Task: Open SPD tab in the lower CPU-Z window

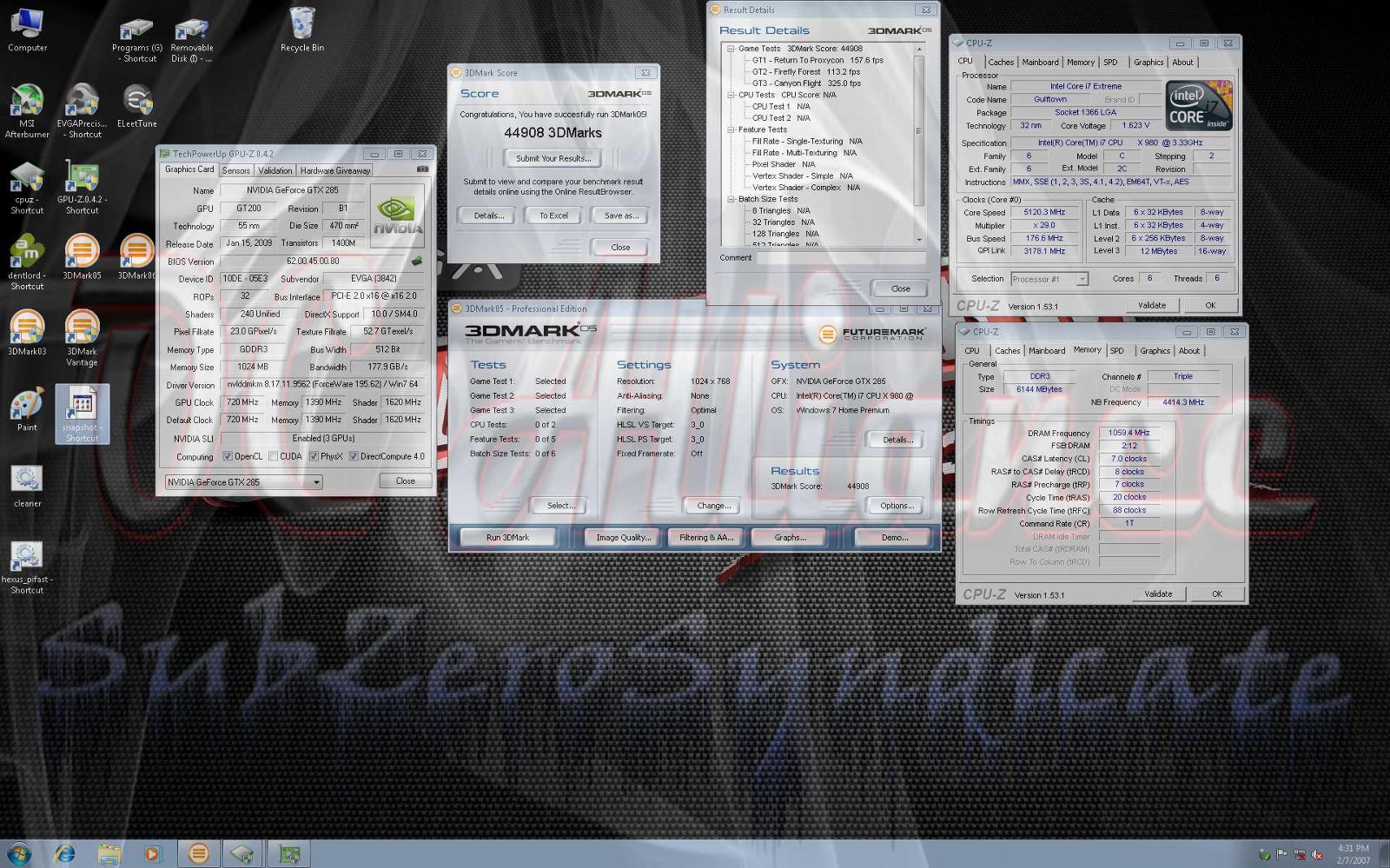Action: coord(1117,351)
